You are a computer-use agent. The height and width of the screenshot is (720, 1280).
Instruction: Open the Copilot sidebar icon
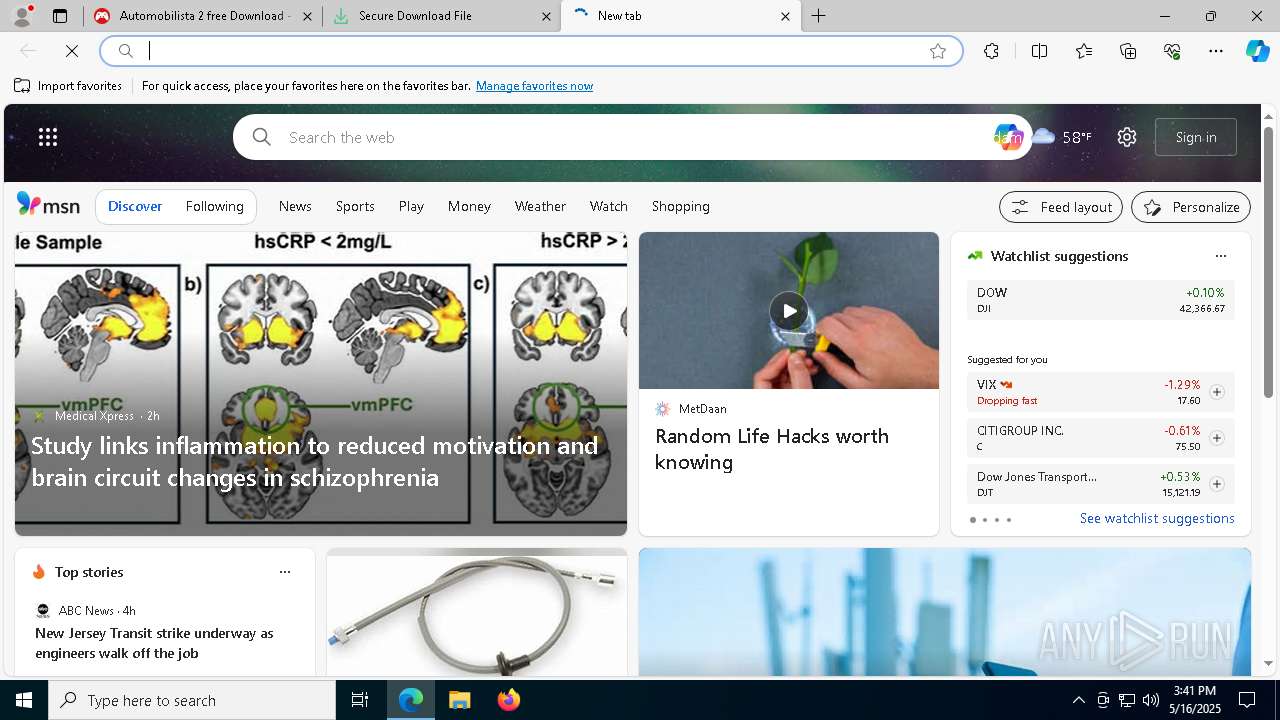point(1257,51)
